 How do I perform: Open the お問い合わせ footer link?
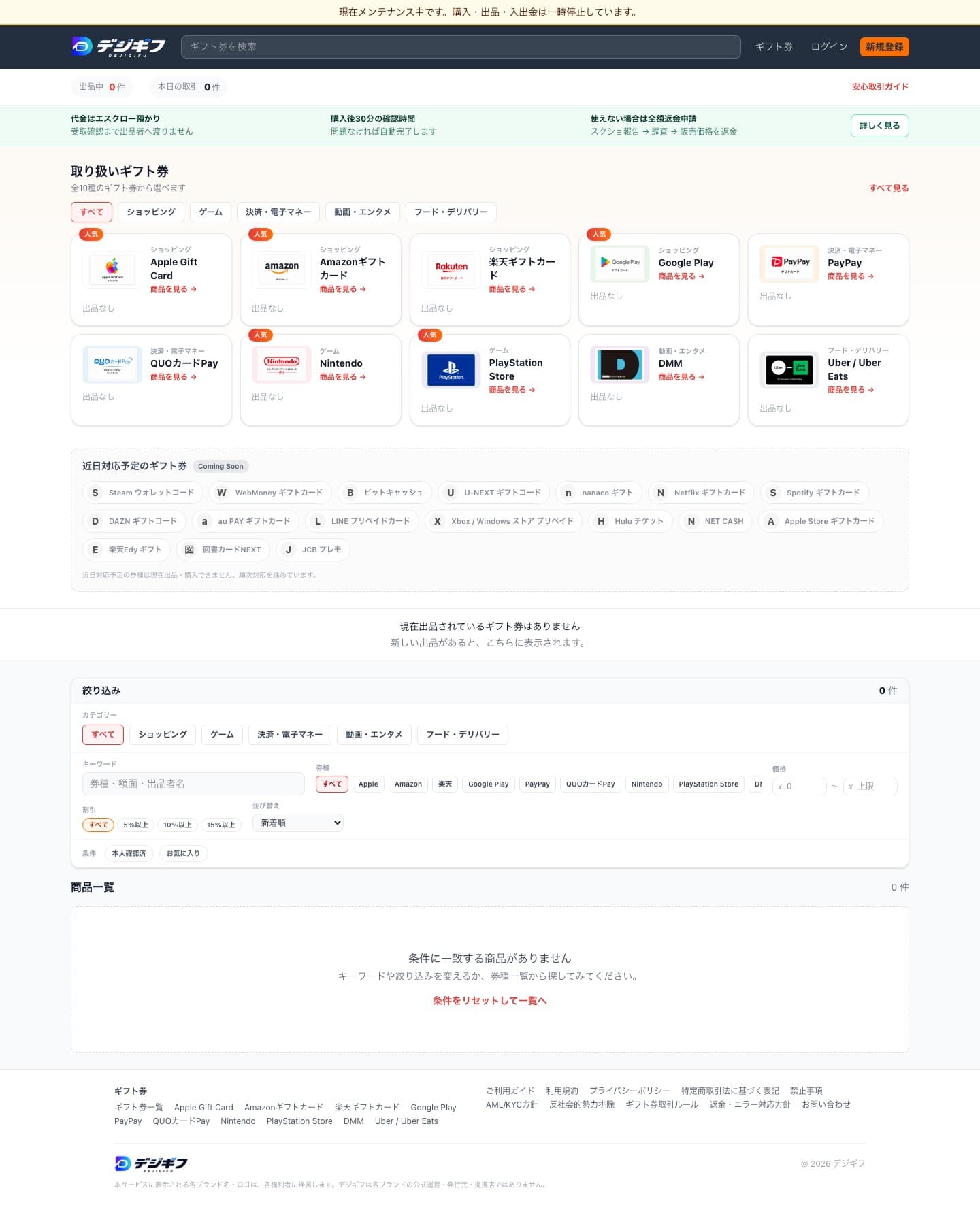[826, 1104]
